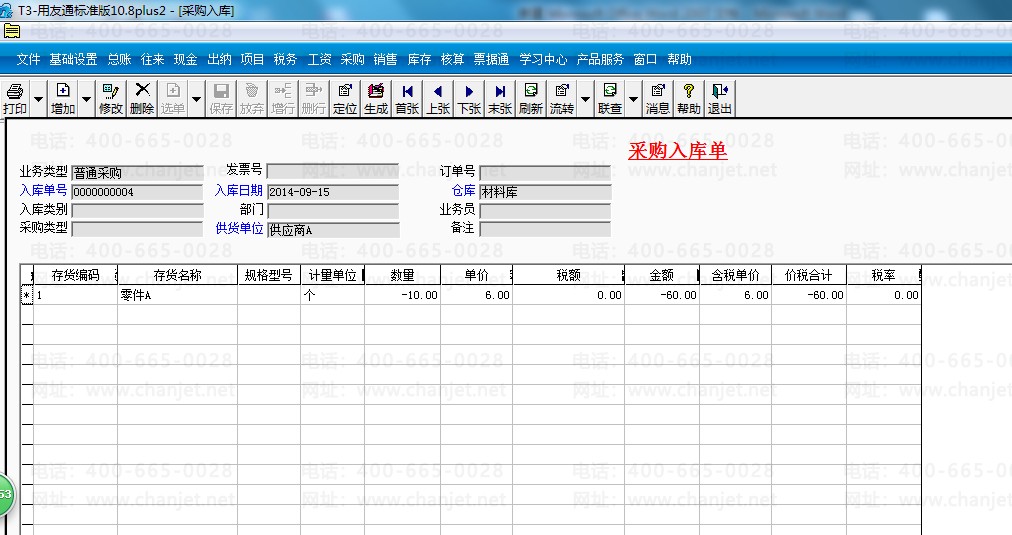1012x535 pixels.
Task: Go to first record with 首张
Action: tap(407, 99)
